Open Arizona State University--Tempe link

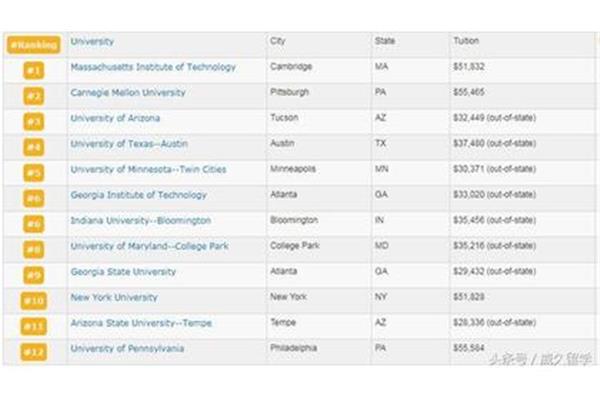pos(141,323)
